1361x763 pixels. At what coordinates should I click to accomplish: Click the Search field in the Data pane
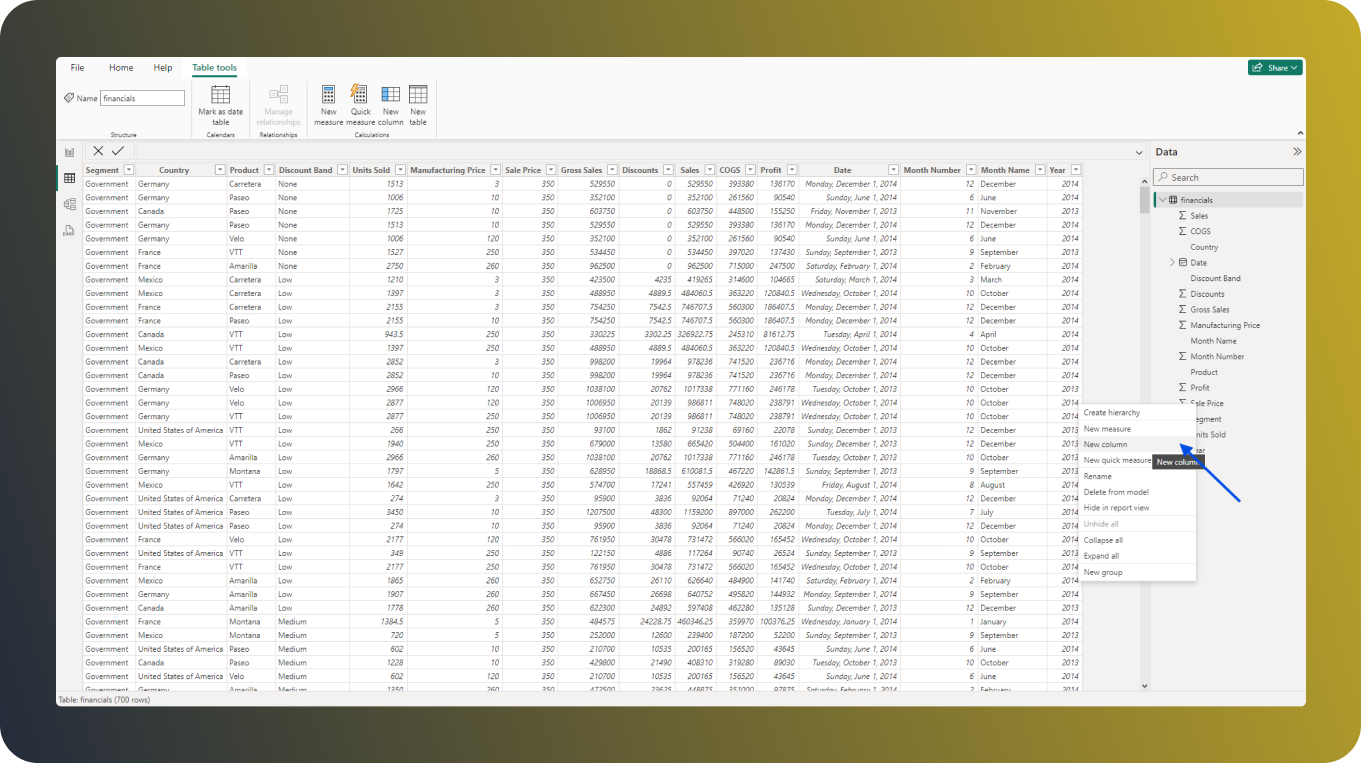point(1228,176)
